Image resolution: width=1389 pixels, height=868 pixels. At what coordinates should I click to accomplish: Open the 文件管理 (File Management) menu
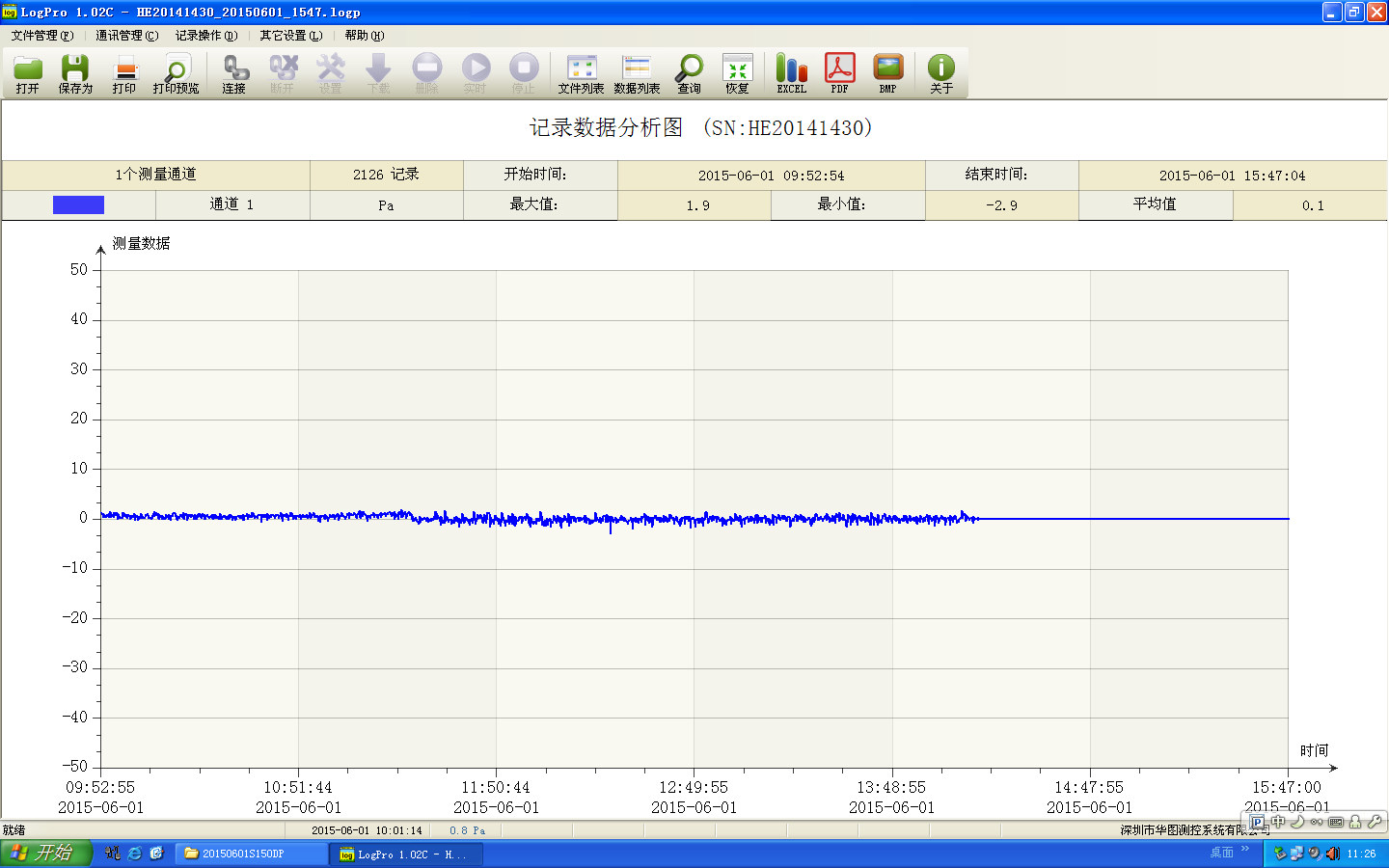tap(41, 36)
